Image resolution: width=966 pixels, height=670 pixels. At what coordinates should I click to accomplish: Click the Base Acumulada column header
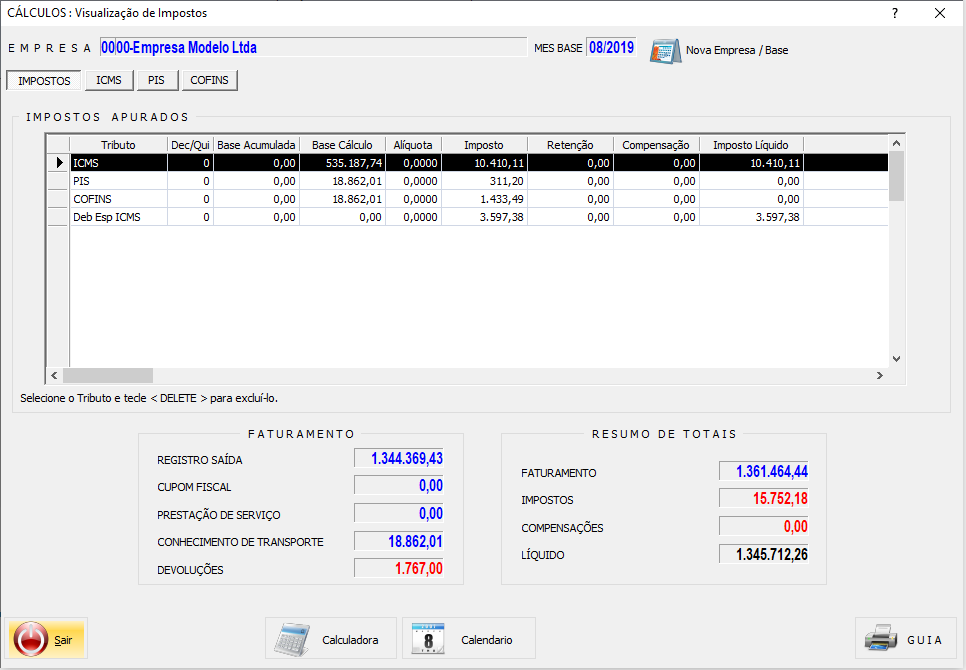tap(256, 145)
